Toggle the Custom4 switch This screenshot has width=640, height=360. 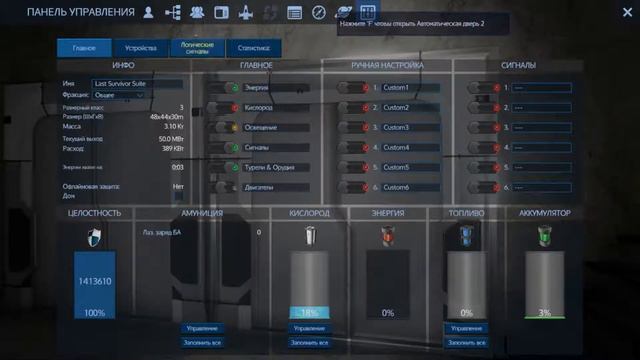[x=353, y=147]
